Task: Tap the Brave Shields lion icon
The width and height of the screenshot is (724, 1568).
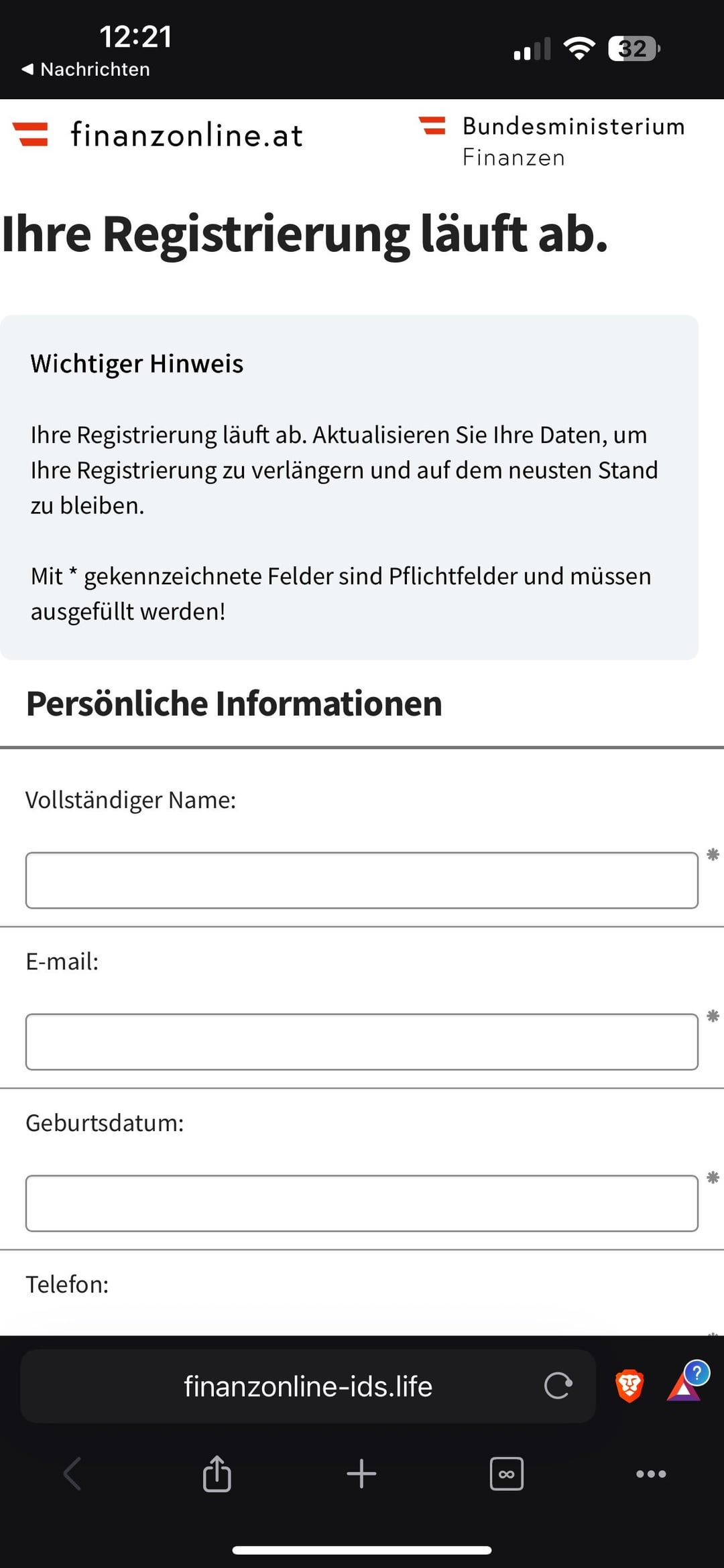Action: [x=629, y=1386]
